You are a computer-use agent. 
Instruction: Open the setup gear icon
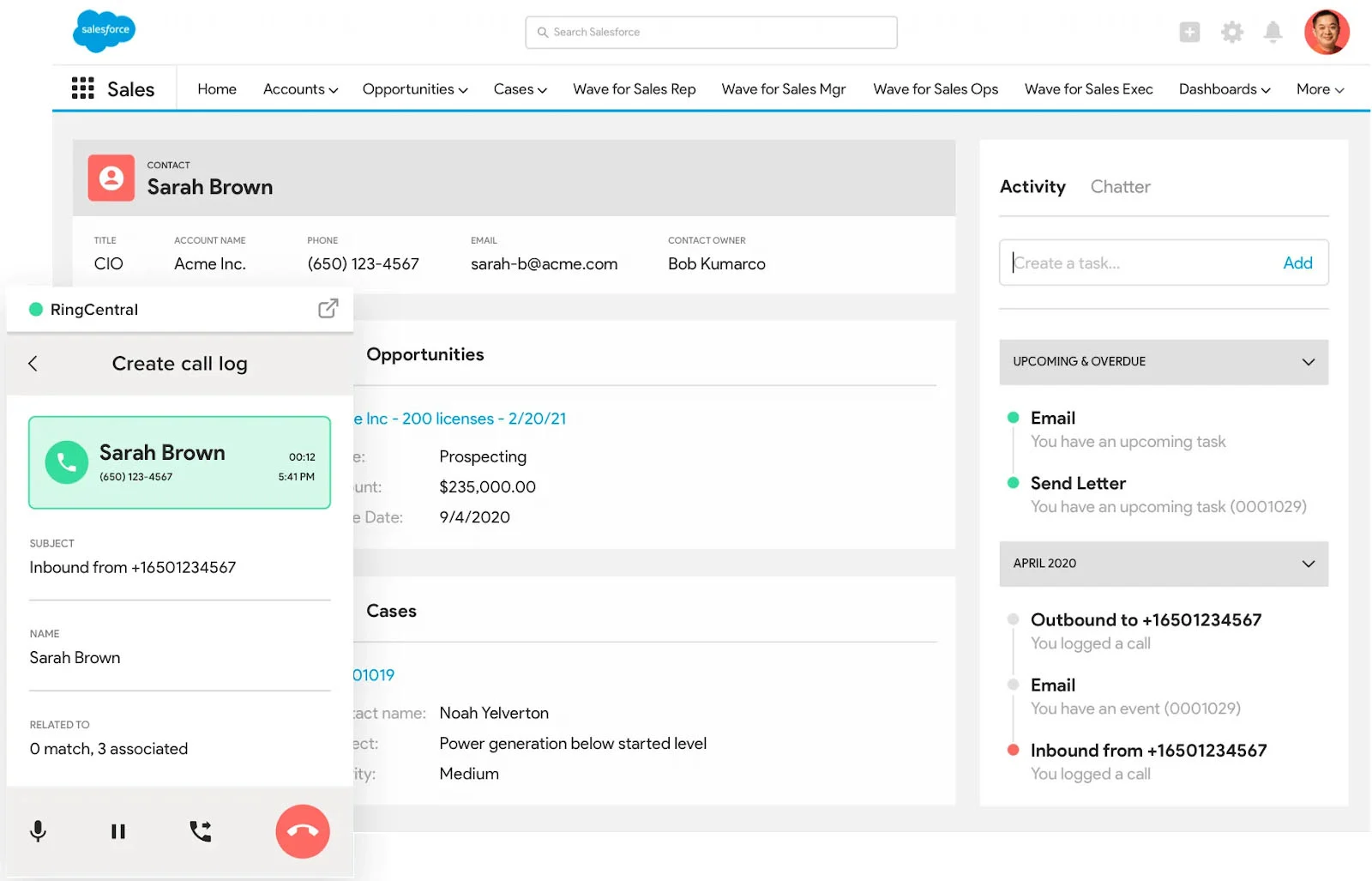[1232, 33]
